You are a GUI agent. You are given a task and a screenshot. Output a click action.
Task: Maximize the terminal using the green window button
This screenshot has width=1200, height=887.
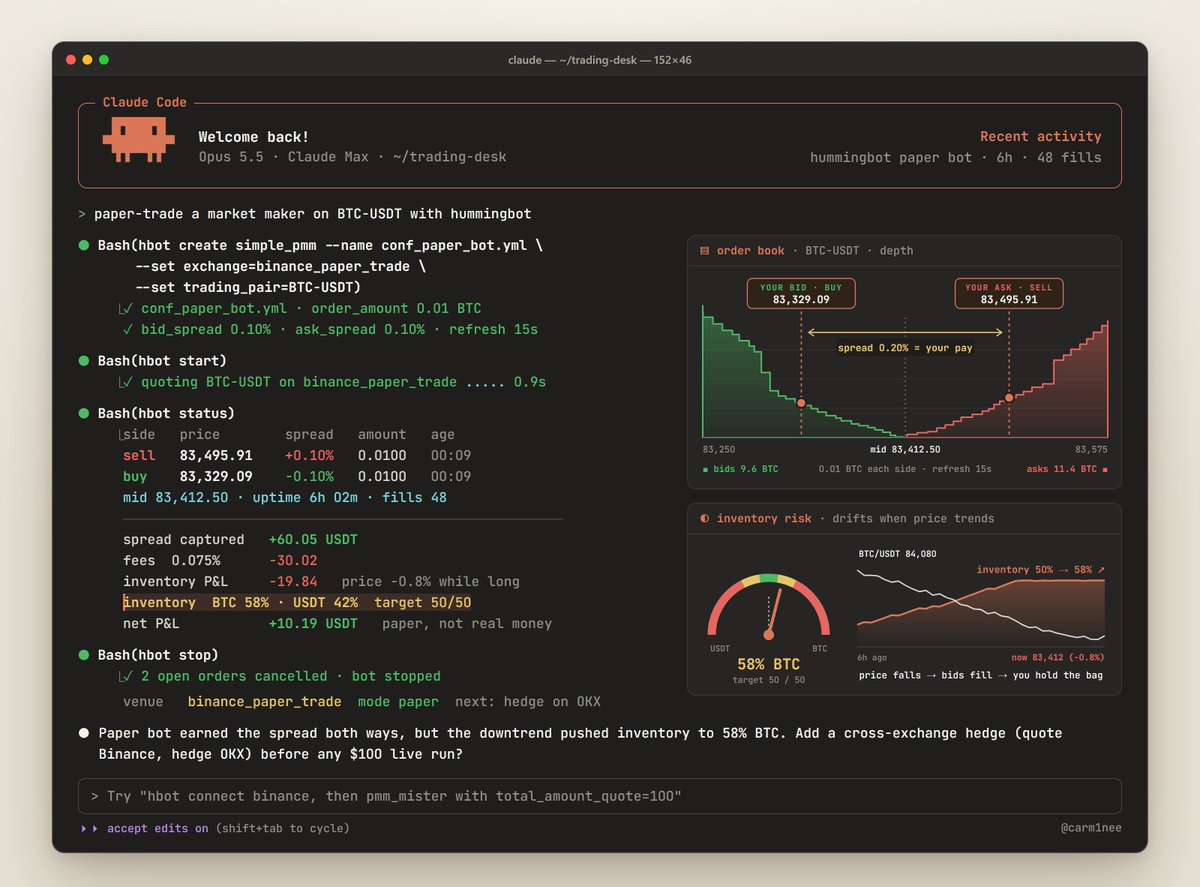click(104, 60)
